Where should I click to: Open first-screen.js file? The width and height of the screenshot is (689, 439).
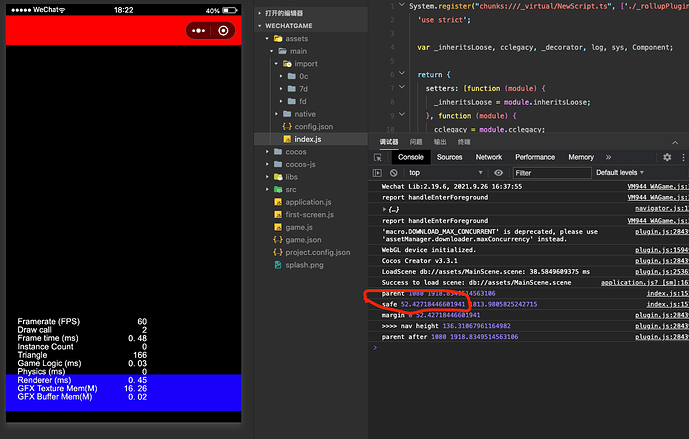click(311, 215)
